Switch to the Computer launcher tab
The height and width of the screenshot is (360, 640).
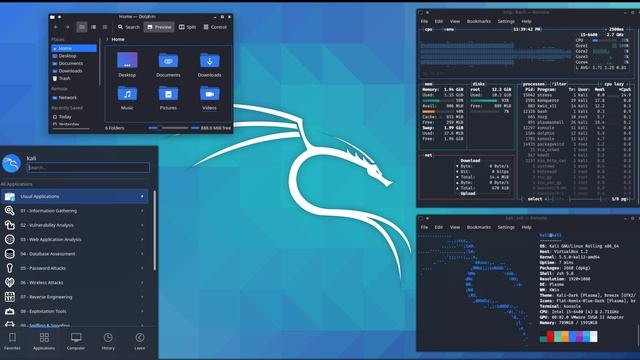pyautogui.click(x=76, y=341)
